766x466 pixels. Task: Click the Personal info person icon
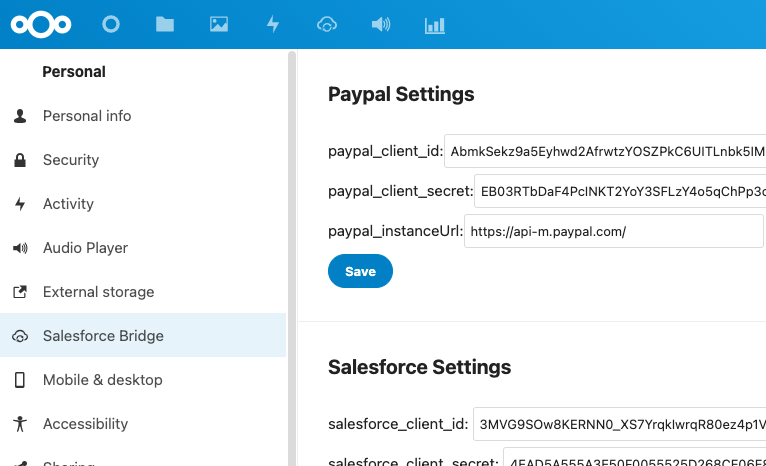[x=20, y=116]
